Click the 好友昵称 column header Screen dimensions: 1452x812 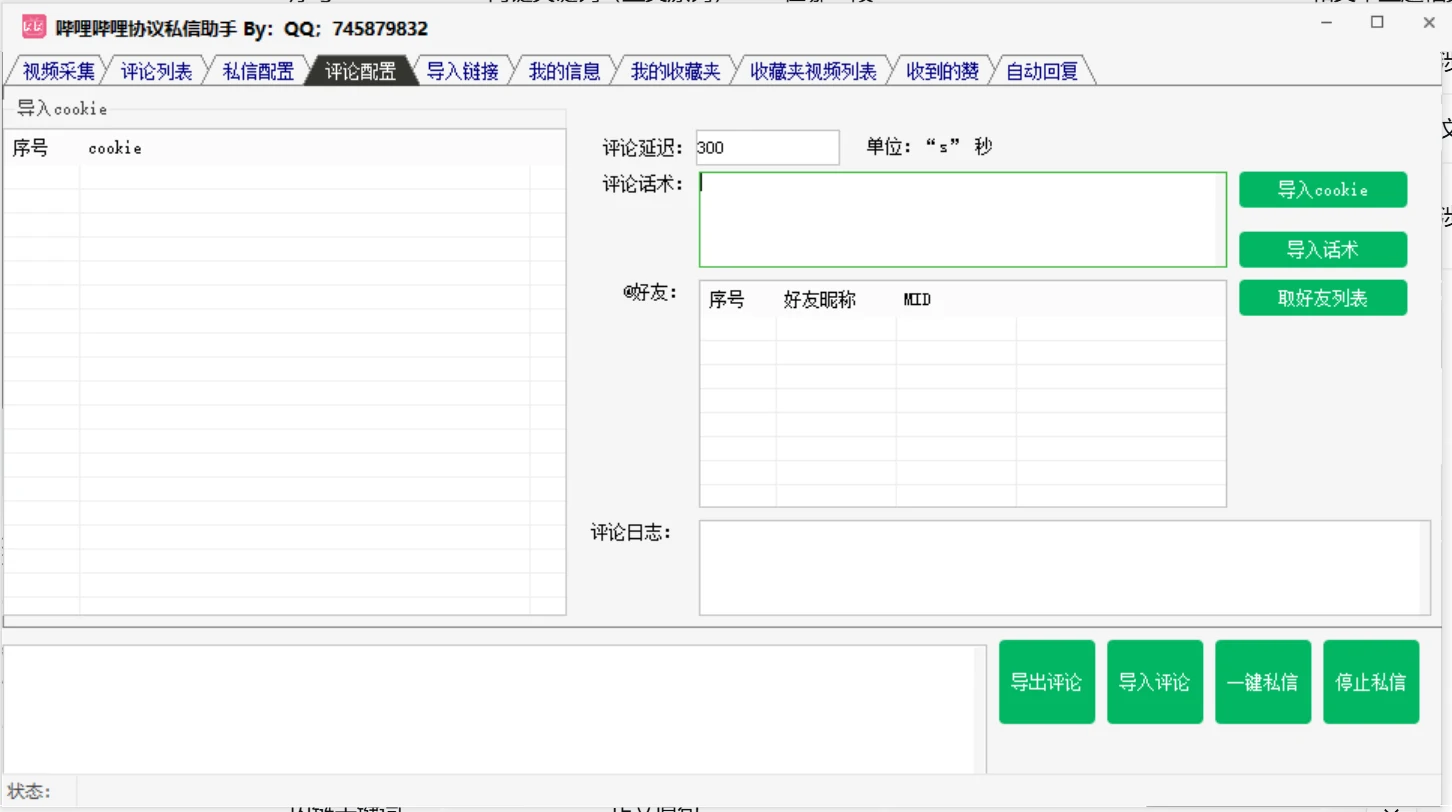[x=820, y=300]
